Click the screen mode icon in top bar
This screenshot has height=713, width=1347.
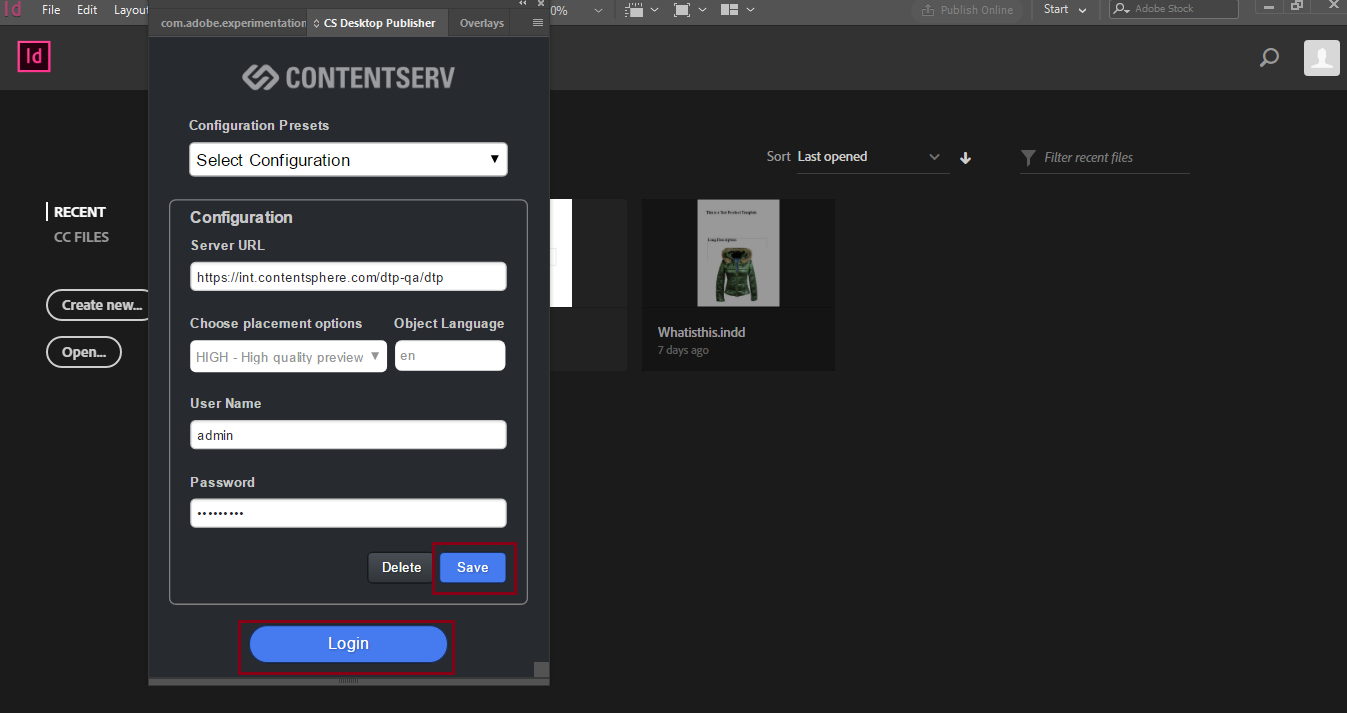pos(682,10)
